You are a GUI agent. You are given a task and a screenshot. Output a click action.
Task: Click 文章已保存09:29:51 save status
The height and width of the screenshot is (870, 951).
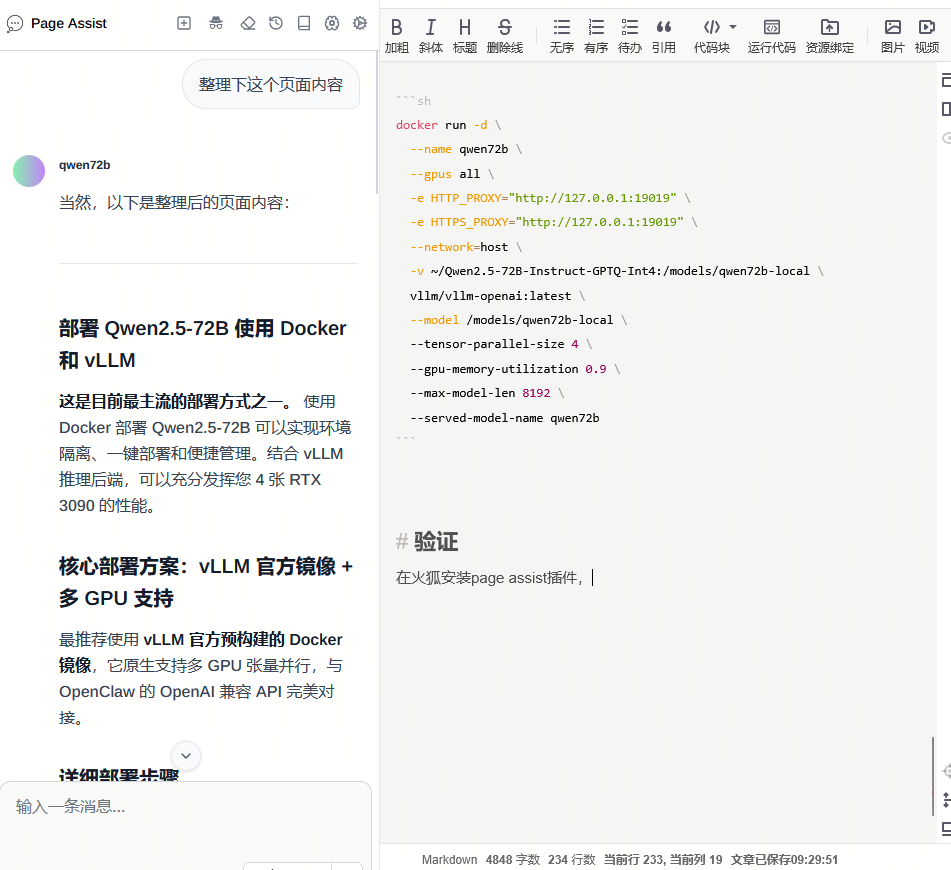point(784,860)
